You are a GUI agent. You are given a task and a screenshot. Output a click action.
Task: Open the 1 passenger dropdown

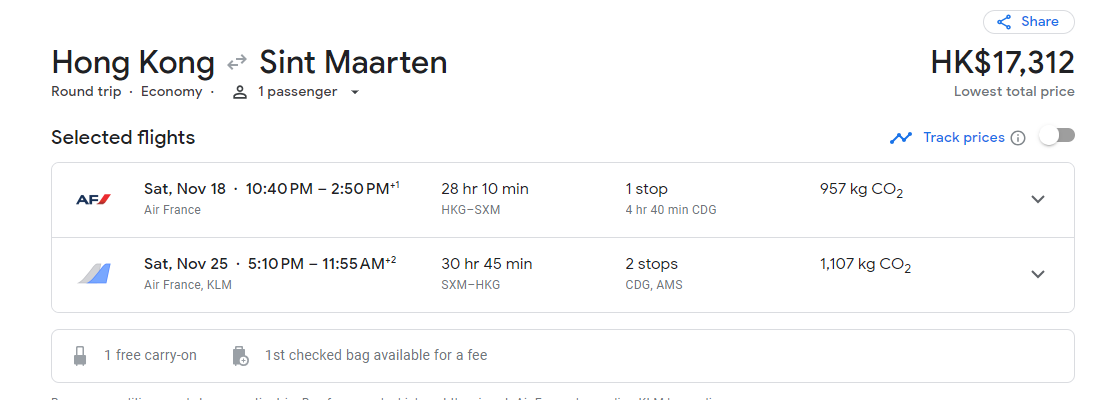[x=296, y=92]
